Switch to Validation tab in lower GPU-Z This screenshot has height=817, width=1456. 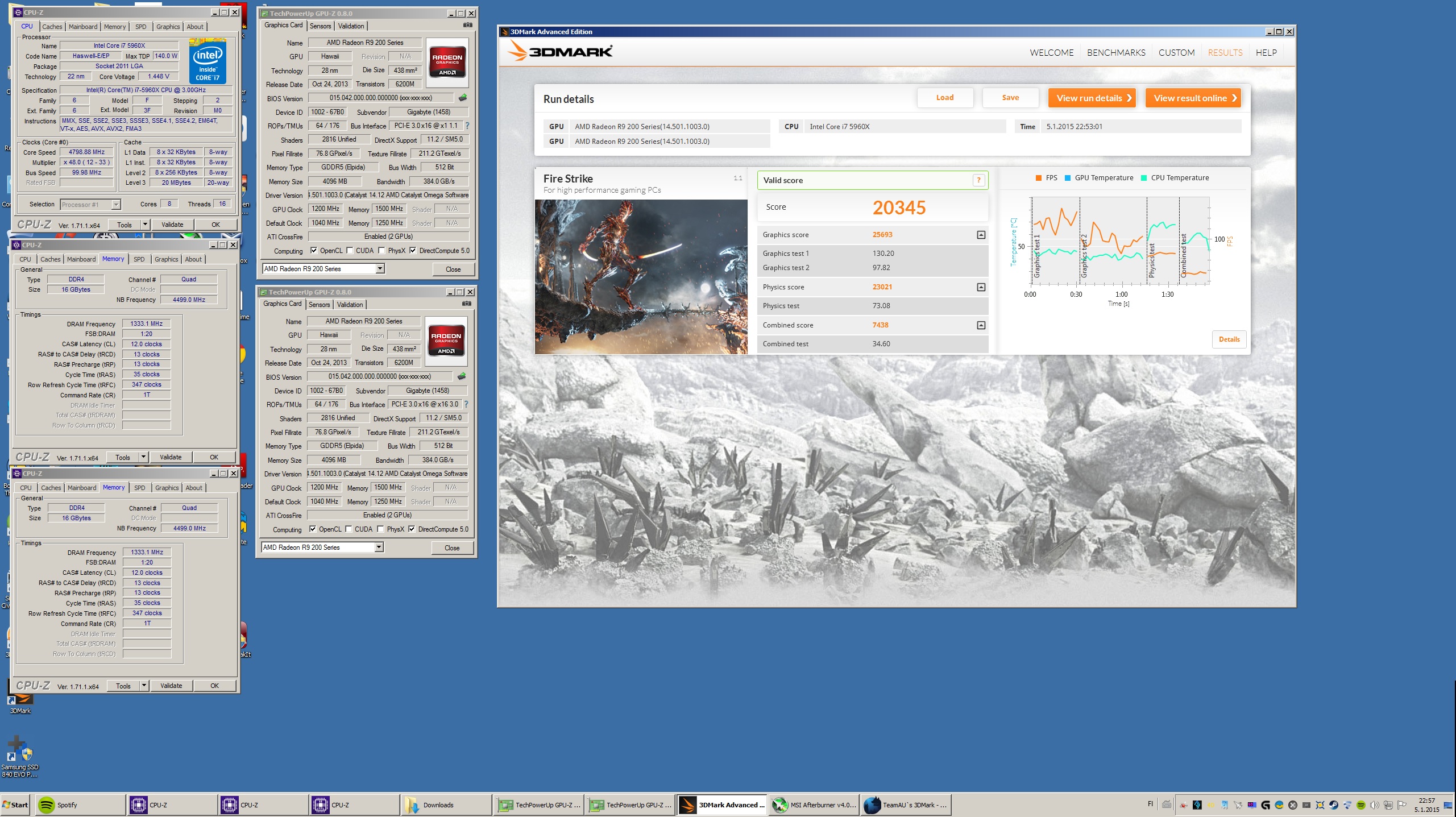tap(350, 305)
